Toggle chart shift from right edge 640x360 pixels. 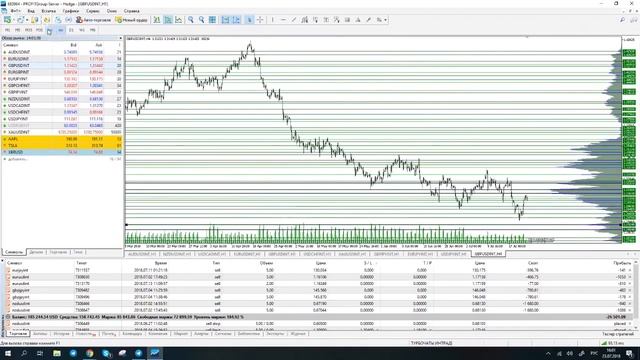coord(236,20)
